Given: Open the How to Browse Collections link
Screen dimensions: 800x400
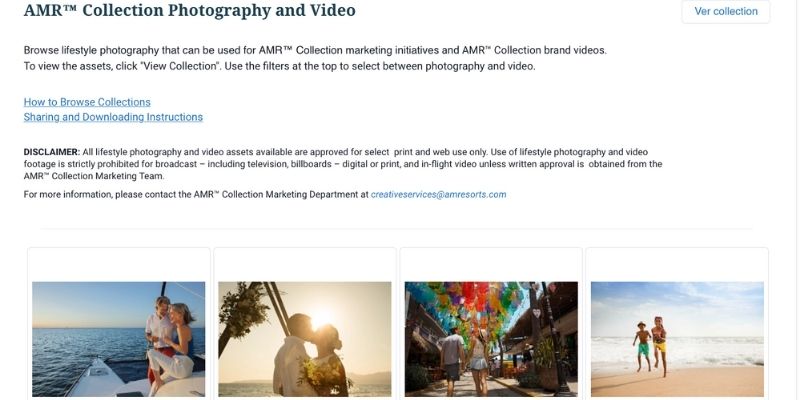Looking at the screenshot, I should [x=87, y=102].
